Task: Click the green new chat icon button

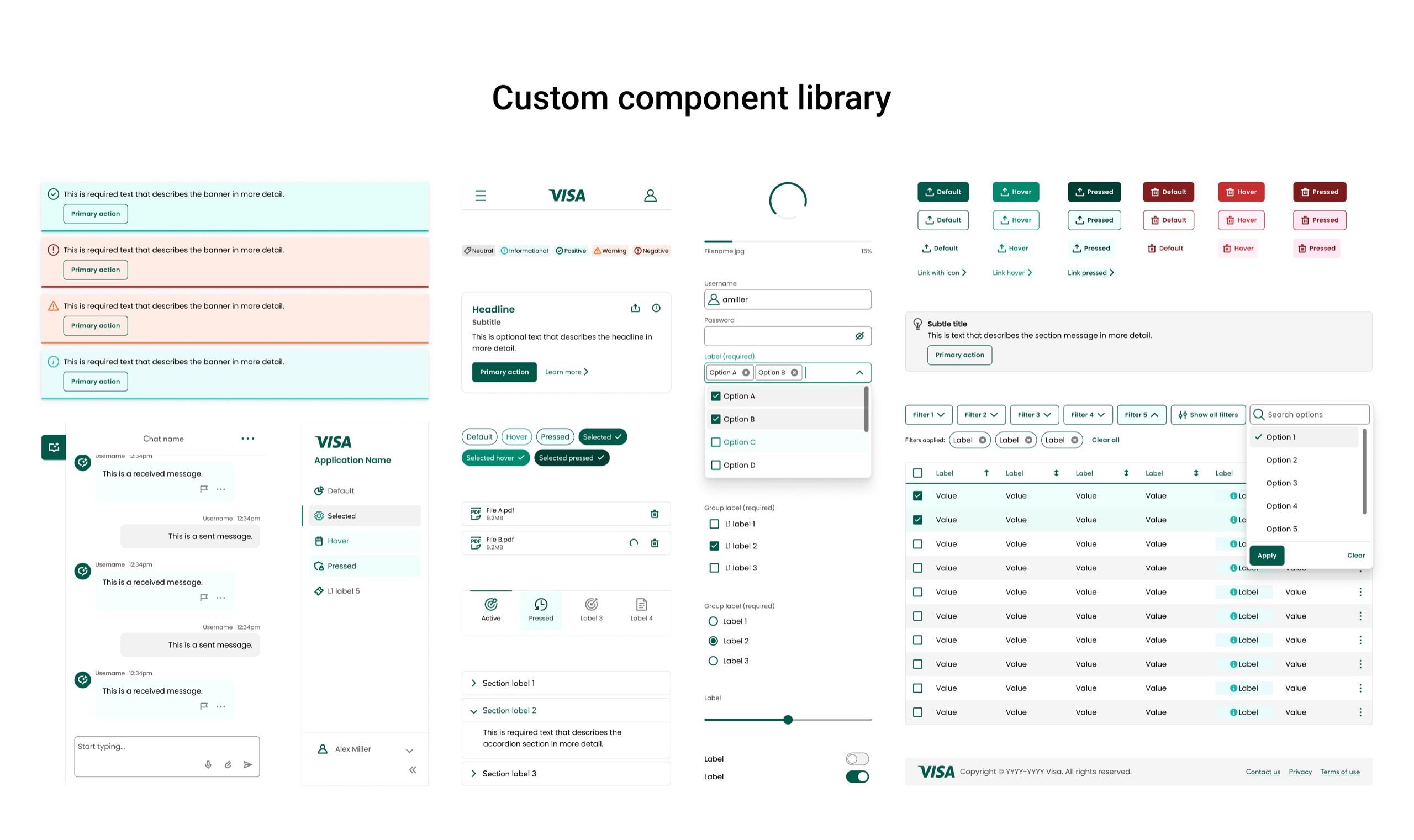Action: pyautogui.click(x=54, y=447)
